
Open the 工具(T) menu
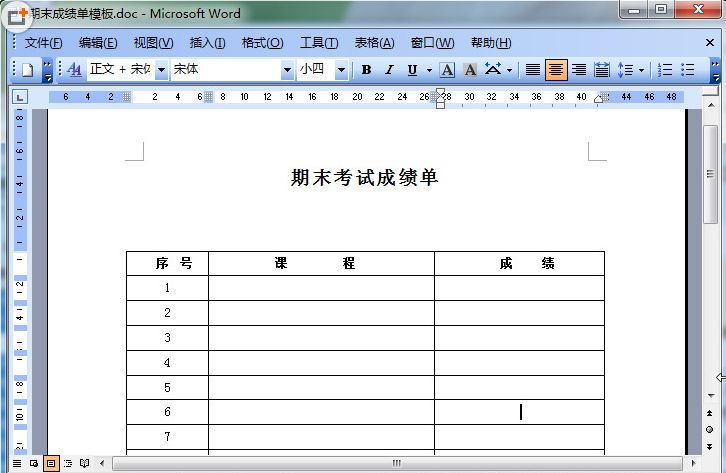pos(319,43)
